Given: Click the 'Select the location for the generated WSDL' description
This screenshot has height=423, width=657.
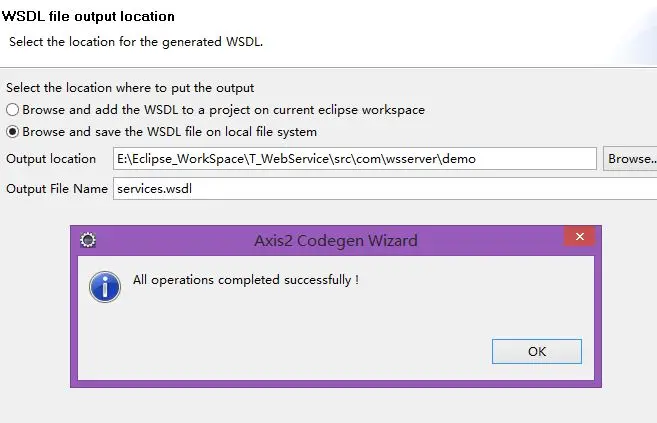Looking at the screenshot, I should pos(136,42).
